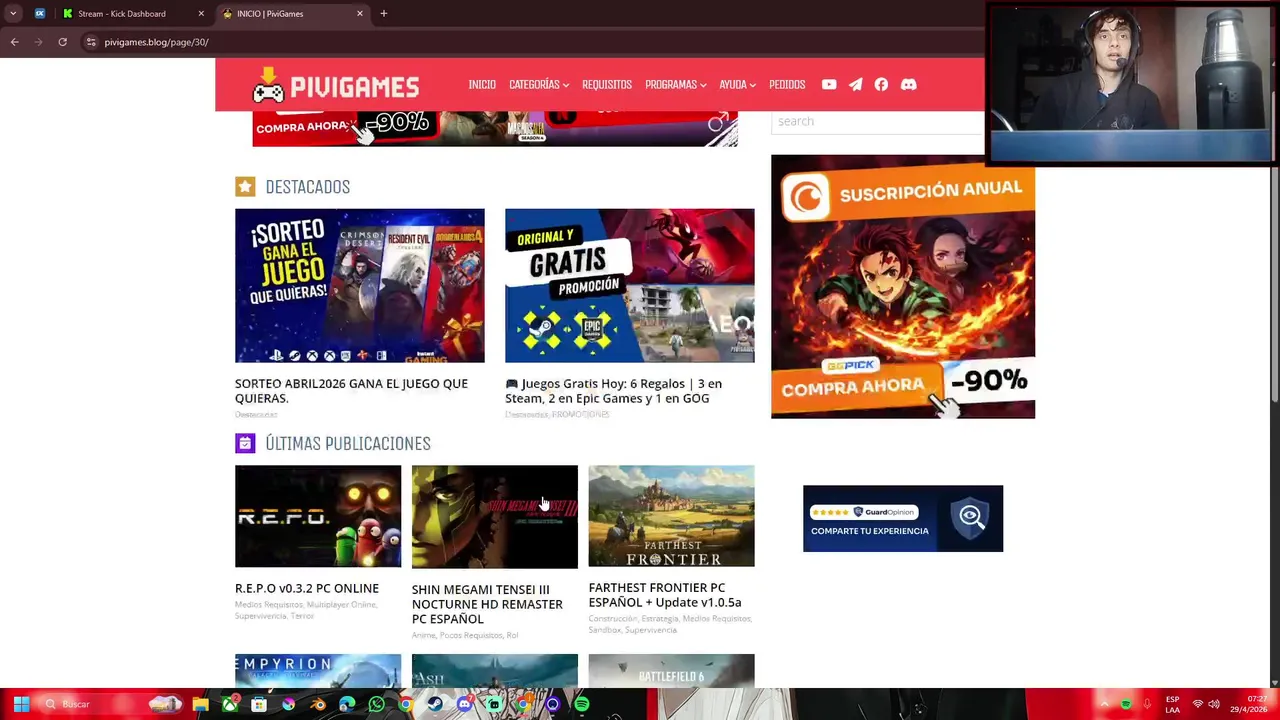The image size is (1280, 720).
Task: Open SORTEO ABRIL2026 GANA EL JUEGO link
Action: [x=351, y=391]
